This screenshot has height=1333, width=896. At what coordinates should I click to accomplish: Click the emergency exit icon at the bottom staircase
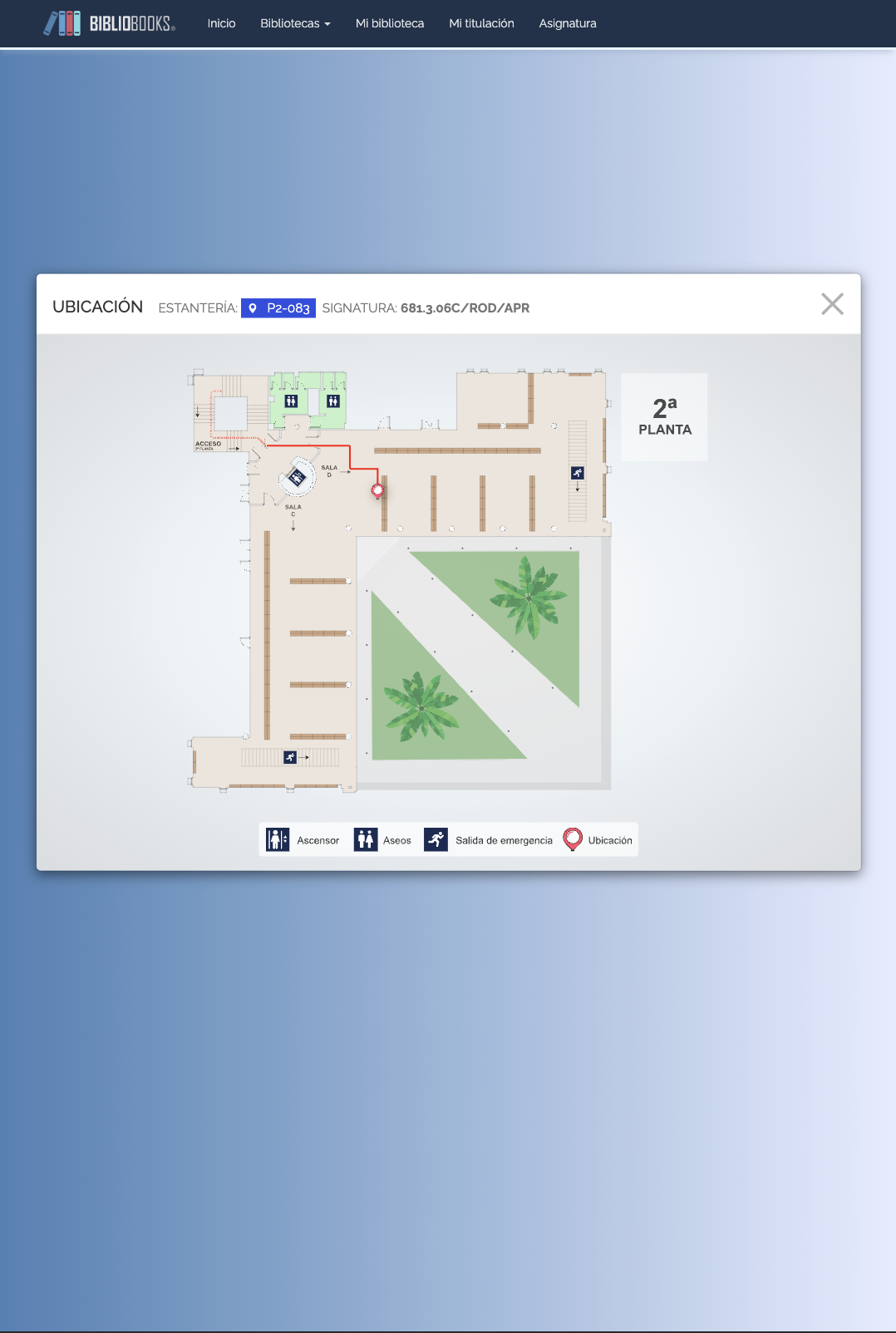click(290, 757)
